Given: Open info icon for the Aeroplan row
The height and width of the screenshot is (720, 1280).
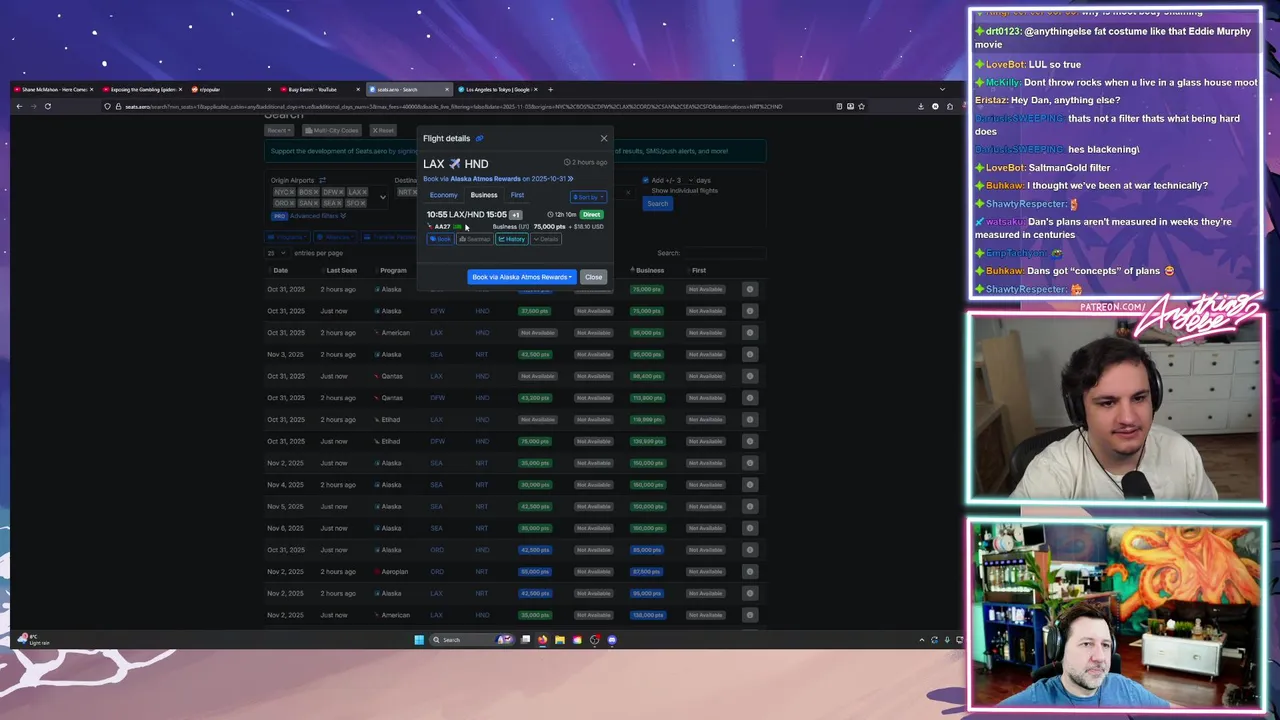Looking at the screenshot, I should click(749, 572).
